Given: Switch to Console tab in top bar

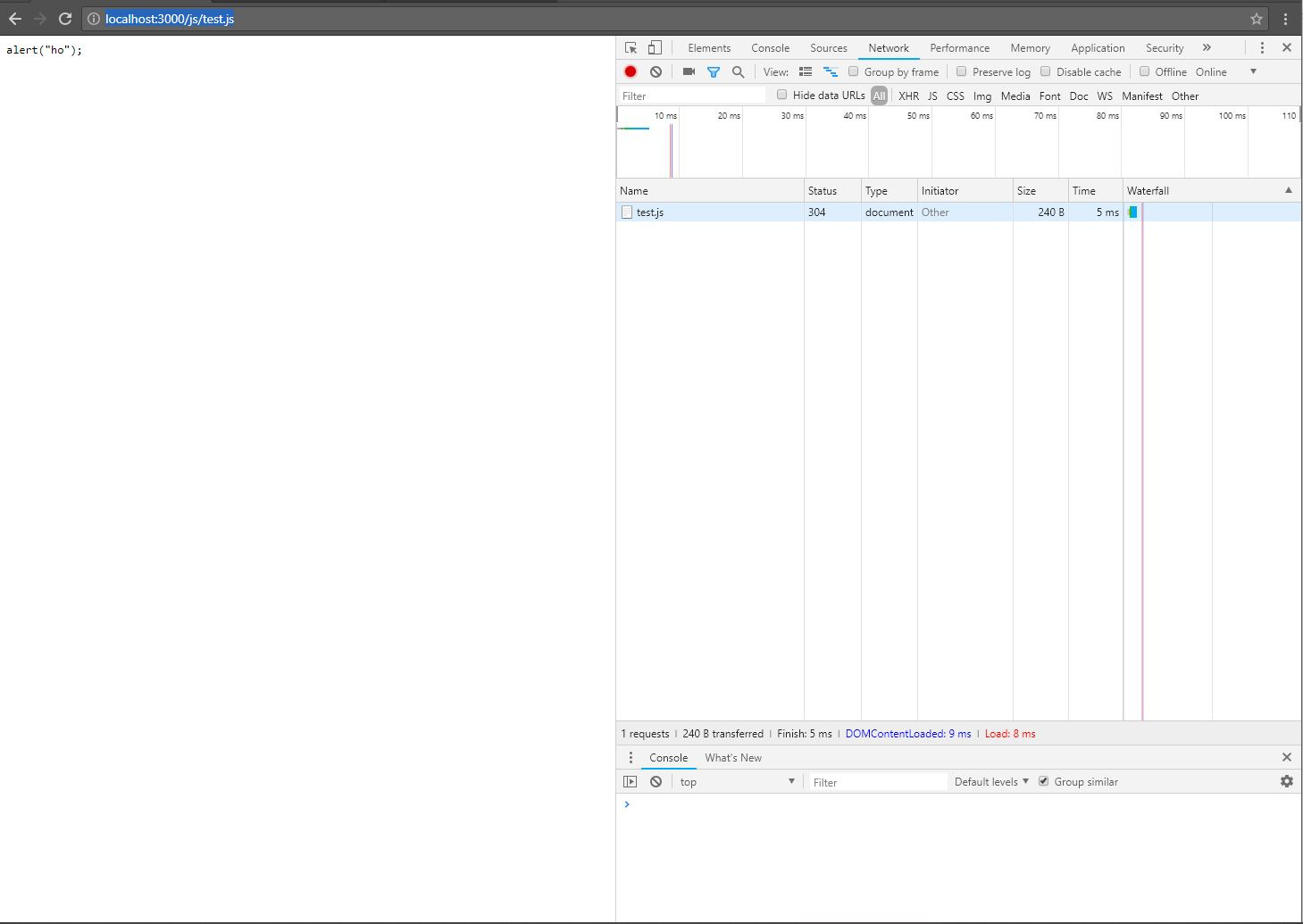Looking at the screenshot, I should 771,48.
